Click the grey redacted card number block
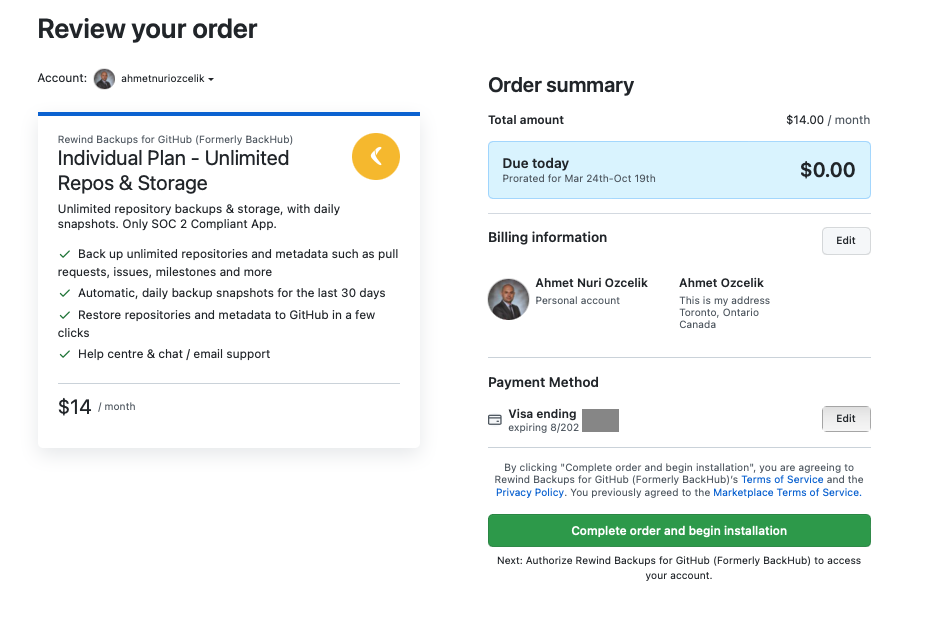The image size is (940, 633). tap(600, 420)
